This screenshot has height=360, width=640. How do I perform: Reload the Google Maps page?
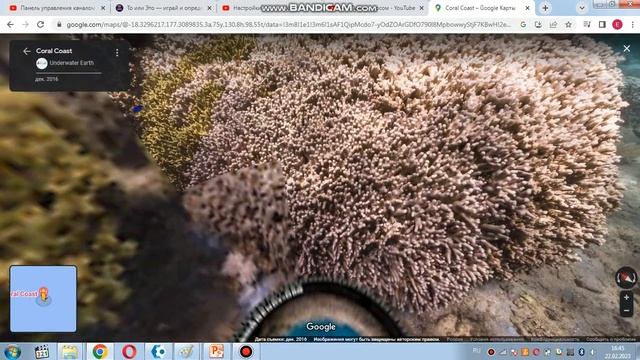coord(40,24)
